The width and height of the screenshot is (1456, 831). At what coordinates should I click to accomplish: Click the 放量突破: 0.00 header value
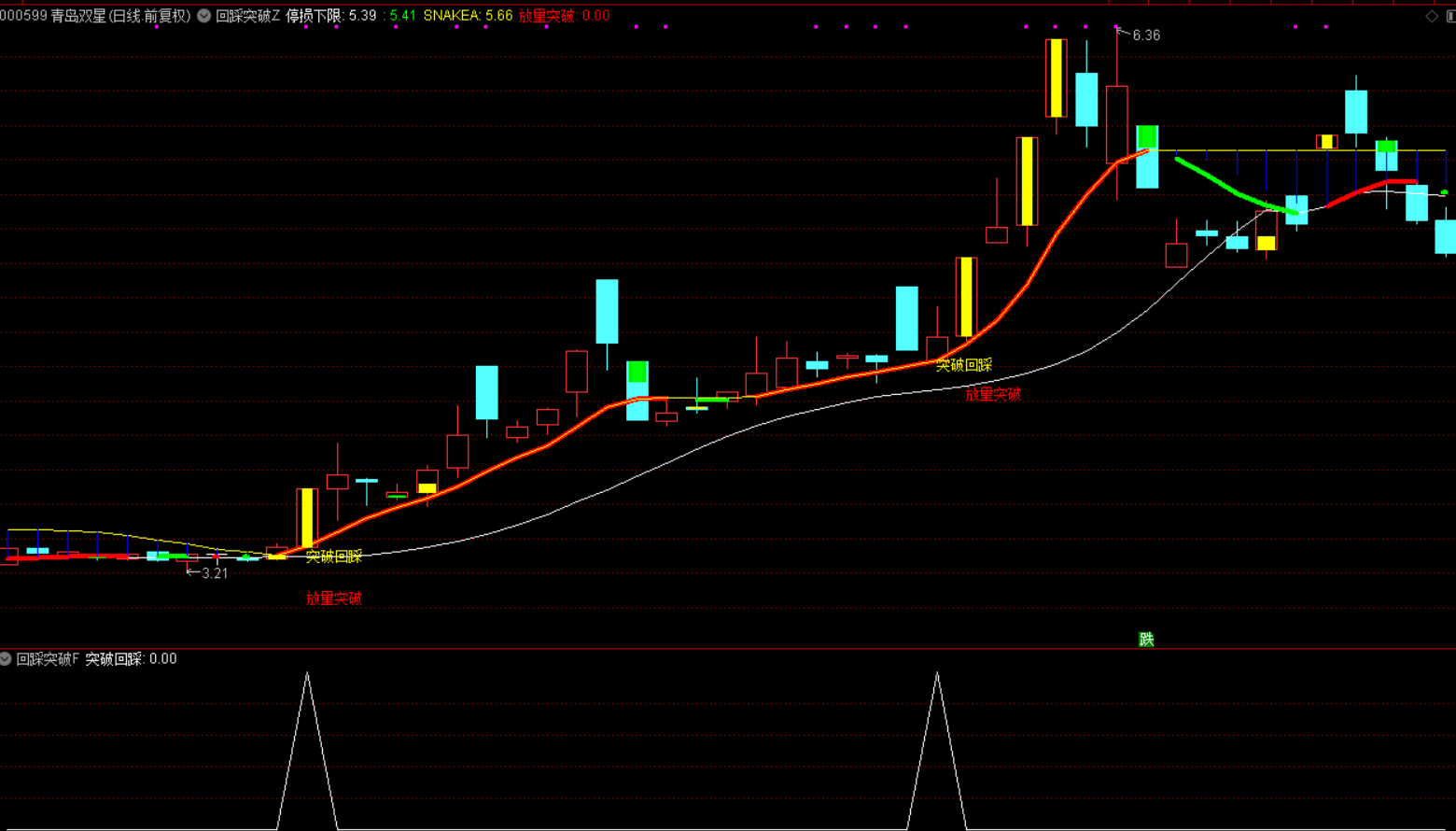click(564, 16)
